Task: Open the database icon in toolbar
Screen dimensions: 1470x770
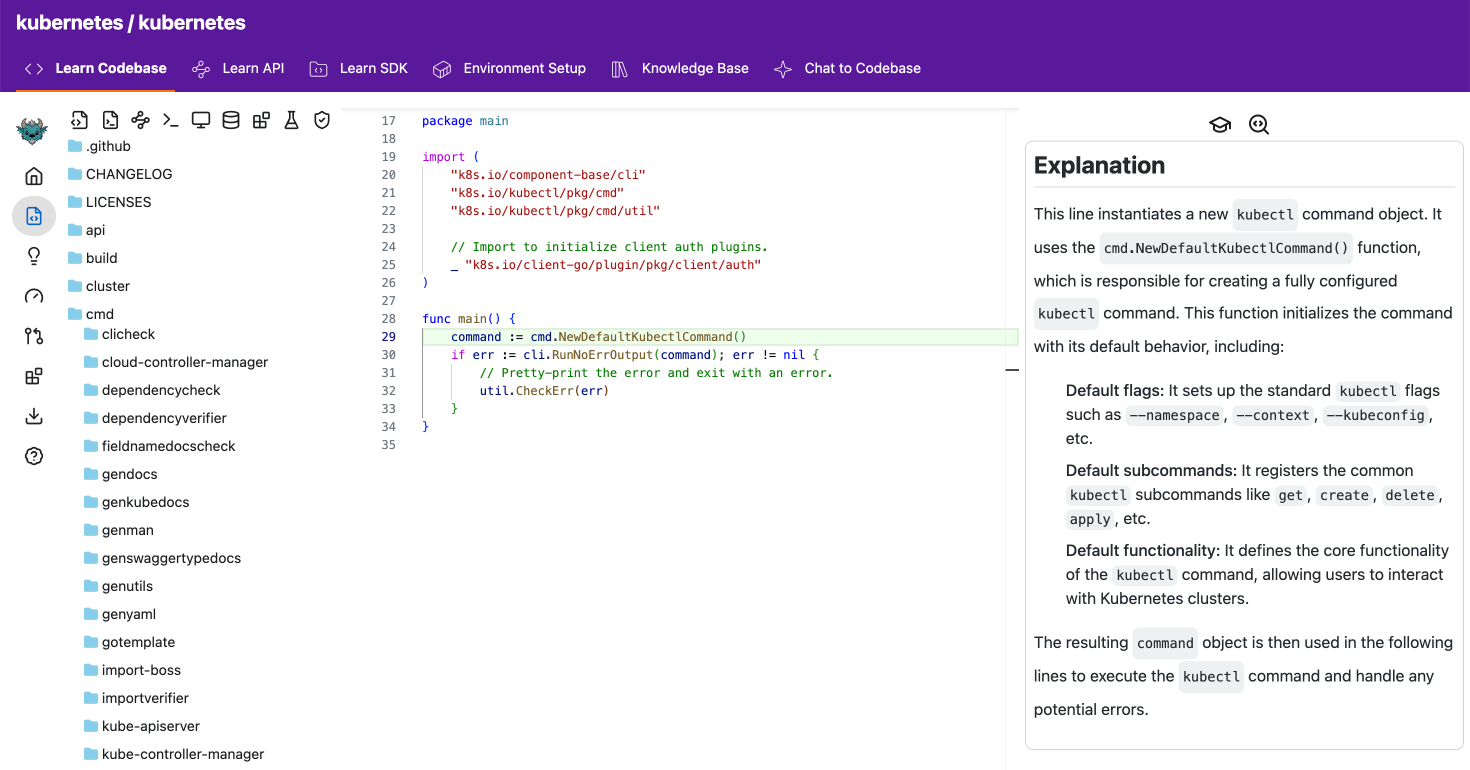Action: (x=231, y=120)
